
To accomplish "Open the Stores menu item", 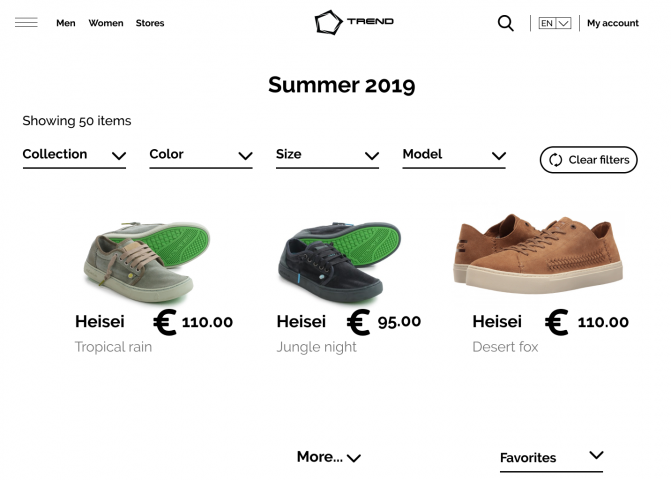I will 150,23.
